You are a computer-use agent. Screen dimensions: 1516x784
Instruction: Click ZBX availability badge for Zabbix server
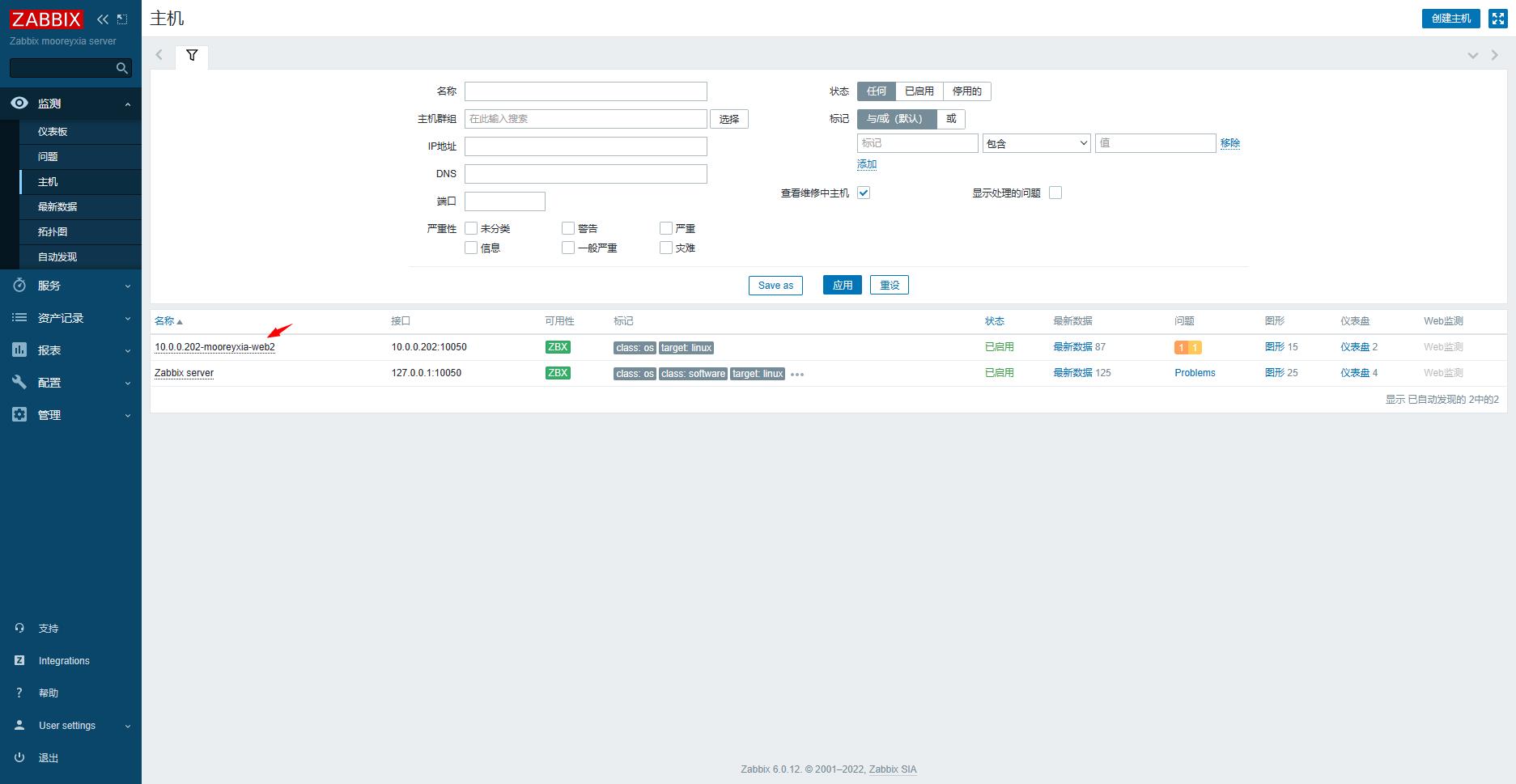point(558,373)
